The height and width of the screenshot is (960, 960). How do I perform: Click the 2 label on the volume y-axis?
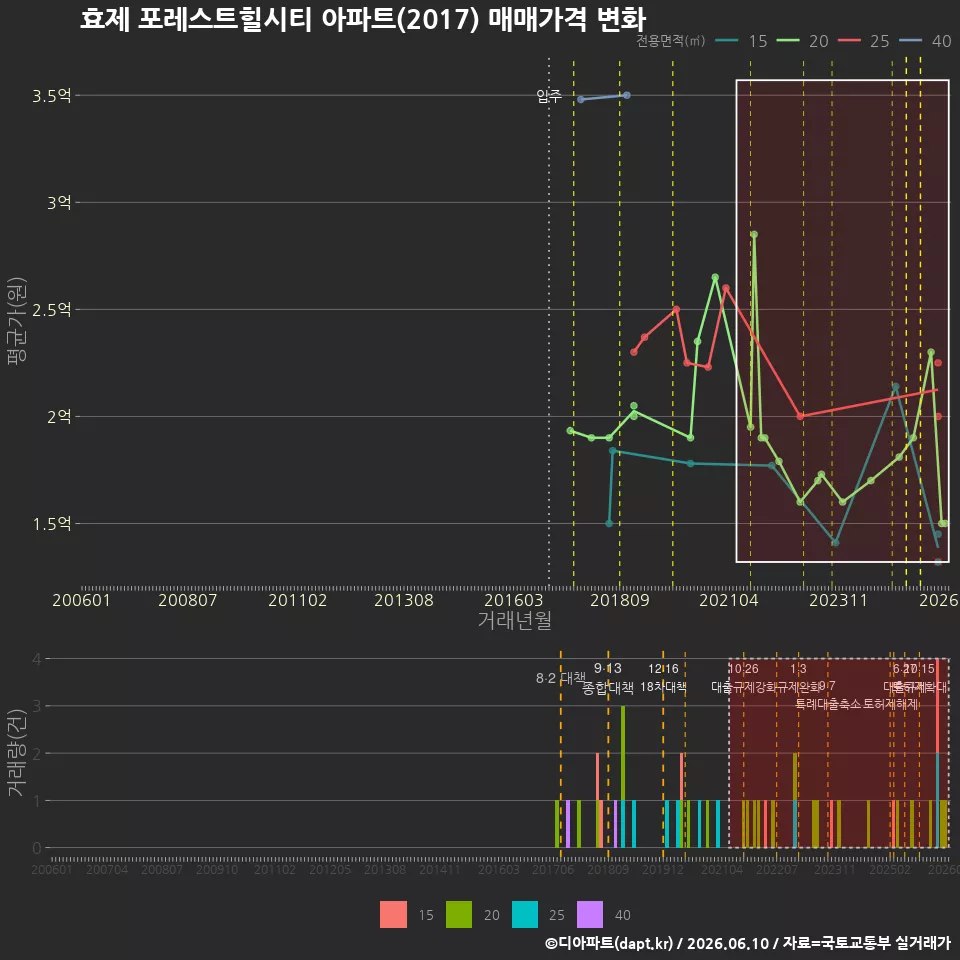point(37,753)
